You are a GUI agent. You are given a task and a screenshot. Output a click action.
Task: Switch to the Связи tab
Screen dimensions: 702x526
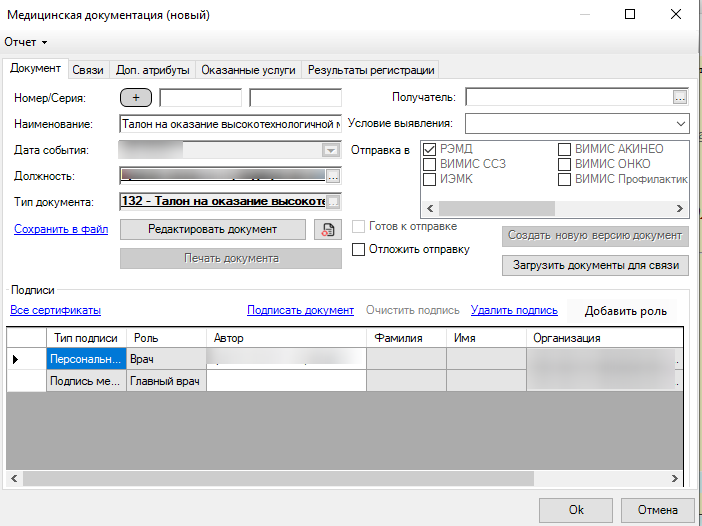coord(88,70)
